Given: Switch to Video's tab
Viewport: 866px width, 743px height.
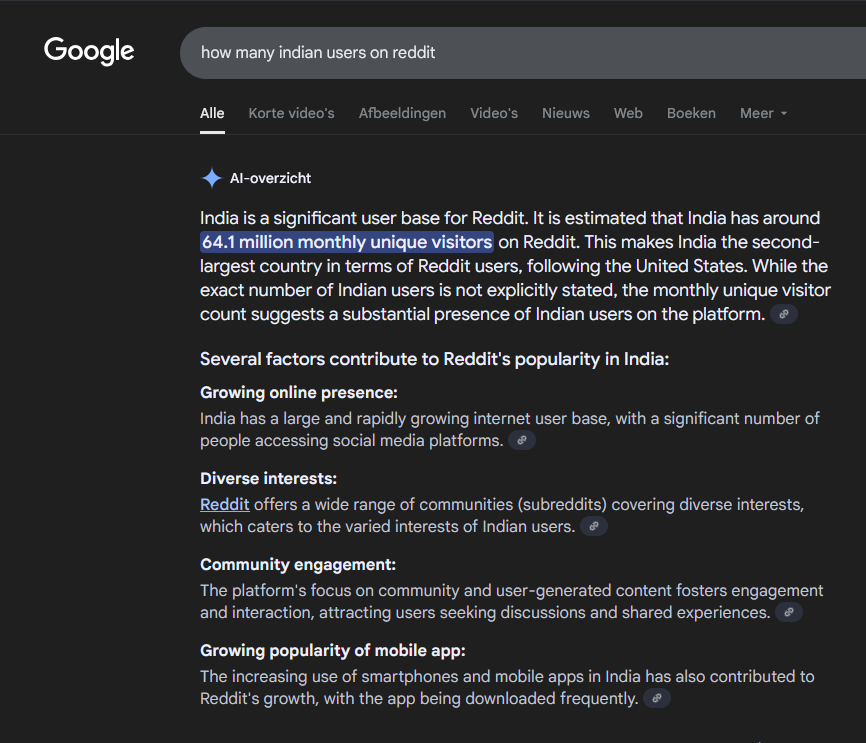Looking at the screenshot, I should (494, 113).
